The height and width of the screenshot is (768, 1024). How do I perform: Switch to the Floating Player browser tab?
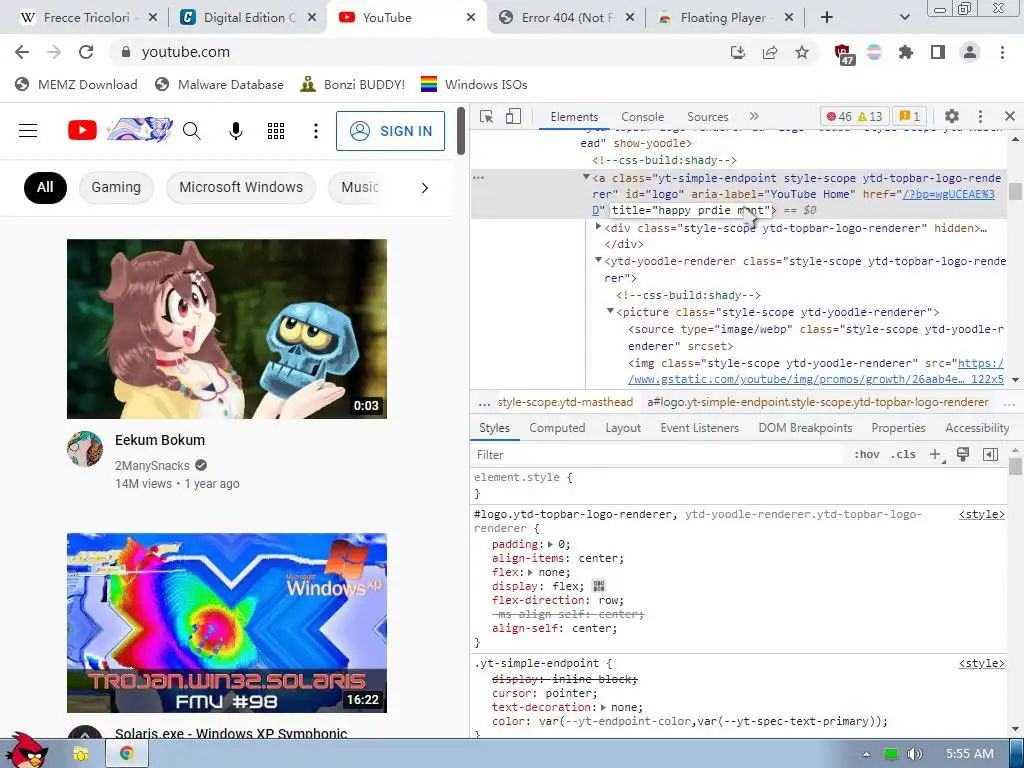[x=724, y=18]
